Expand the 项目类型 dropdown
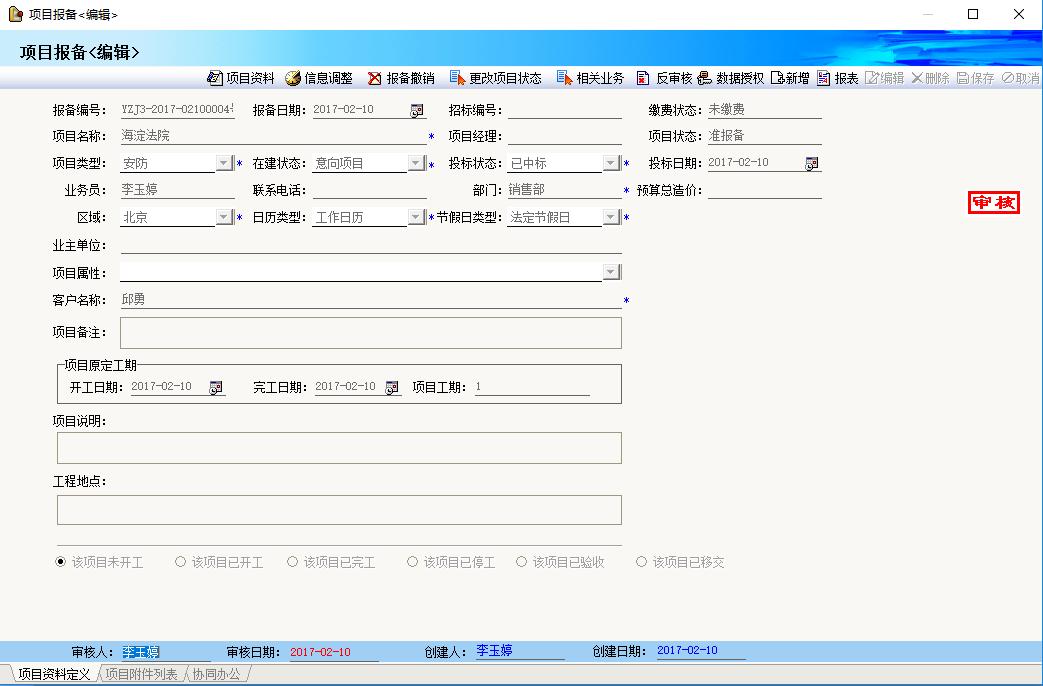Screen dimensions: 1043x686 pos(224,163)
